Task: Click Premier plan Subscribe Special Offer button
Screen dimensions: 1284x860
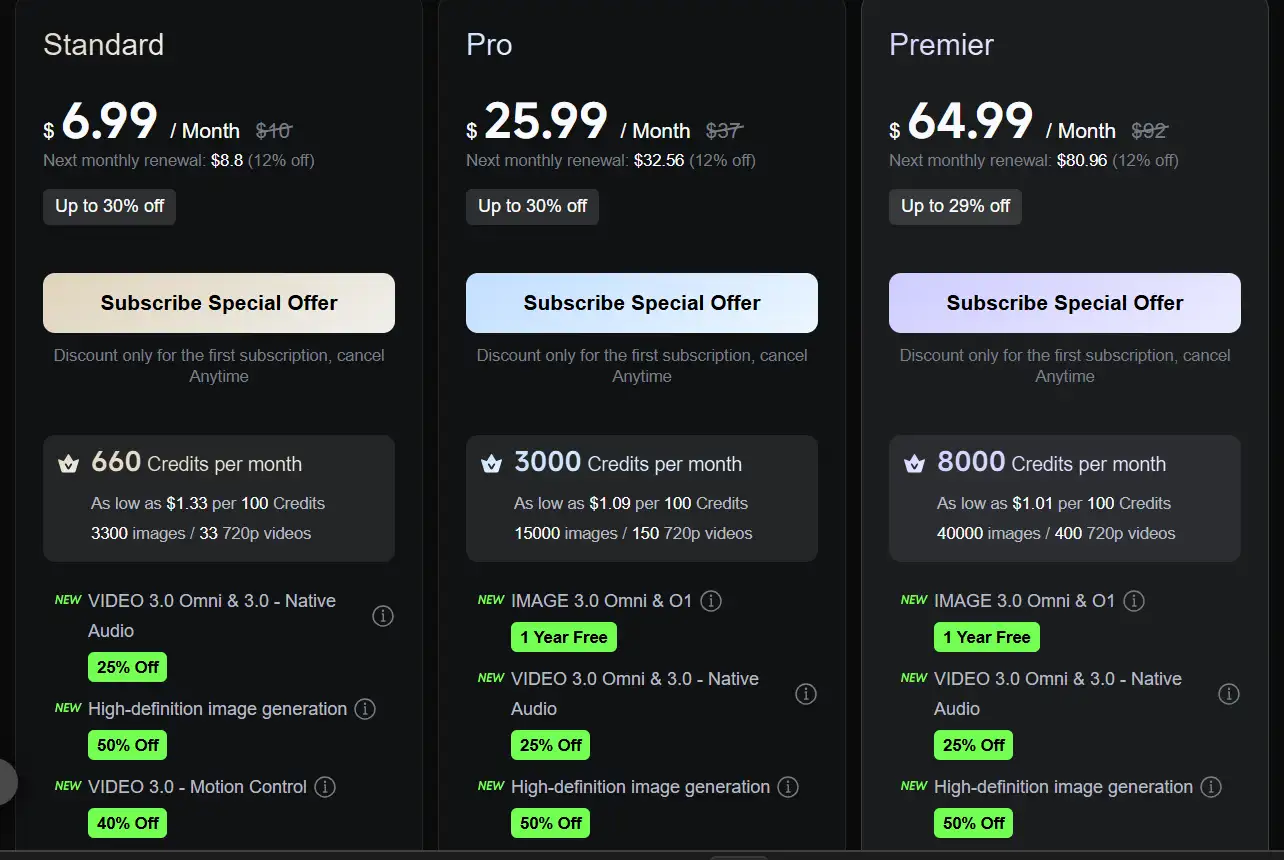Action: (x=1065, y=303)
